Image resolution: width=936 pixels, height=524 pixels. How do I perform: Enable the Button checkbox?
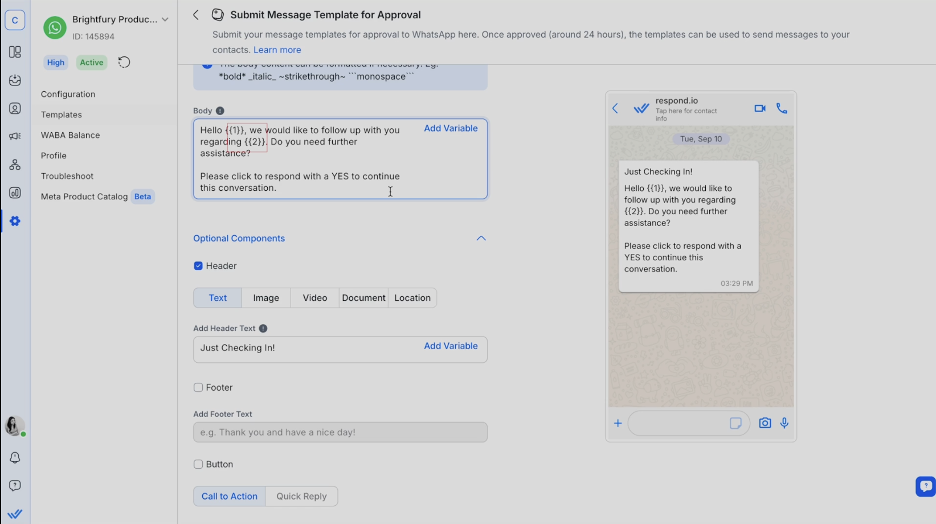click(198, 464)
